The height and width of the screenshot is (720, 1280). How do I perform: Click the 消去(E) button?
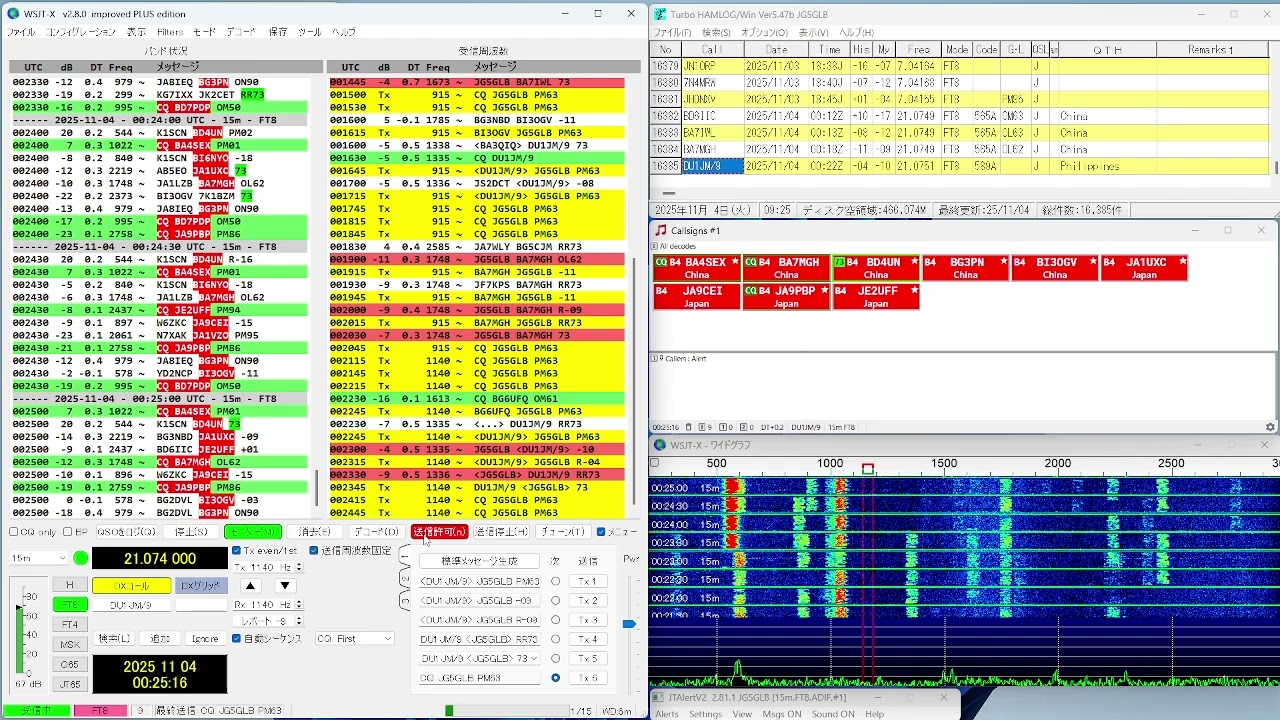pos(315,532)
